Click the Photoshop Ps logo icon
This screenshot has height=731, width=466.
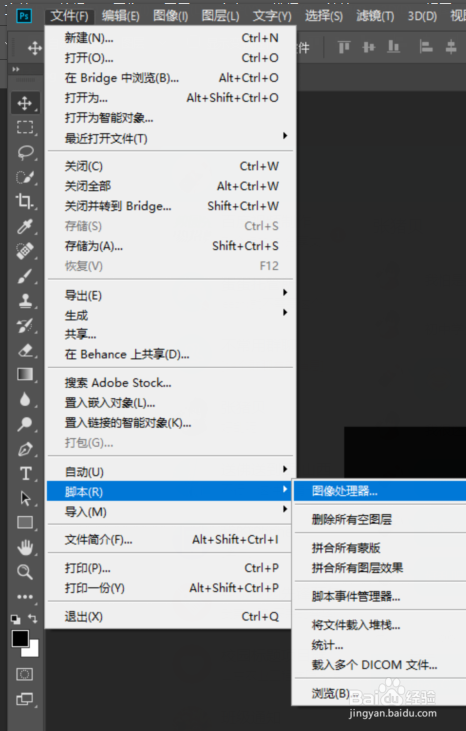pos(24,16)
